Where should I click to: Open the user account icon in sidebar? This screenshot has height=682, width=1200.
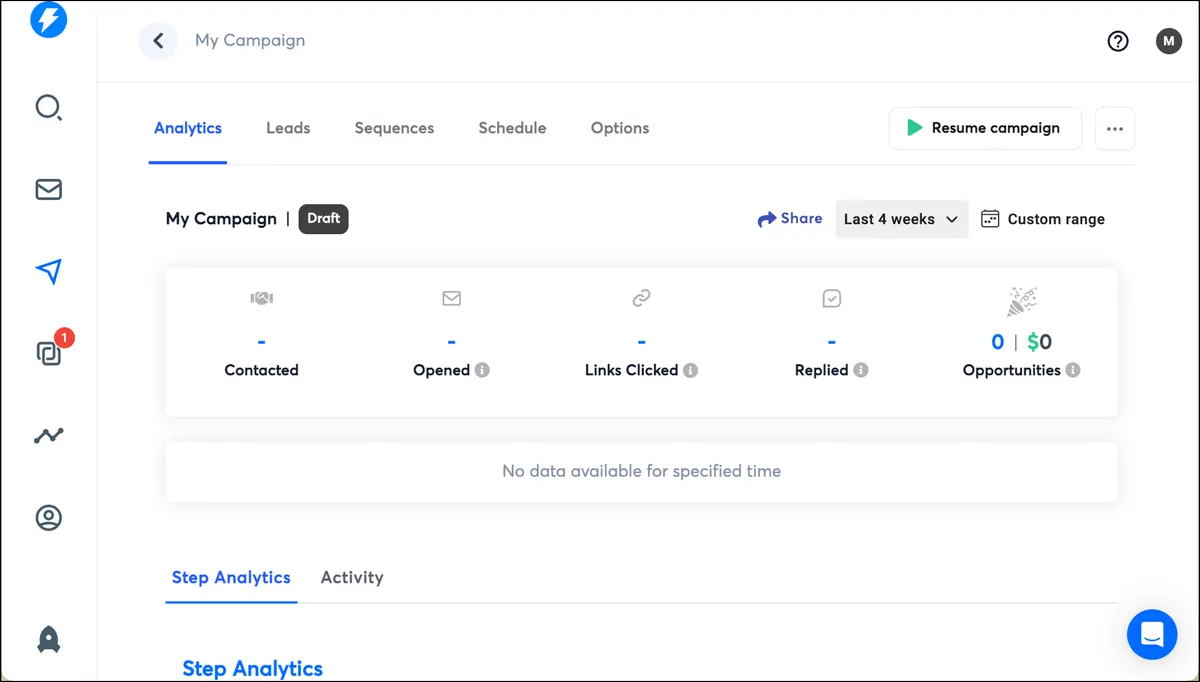(48, 518)
